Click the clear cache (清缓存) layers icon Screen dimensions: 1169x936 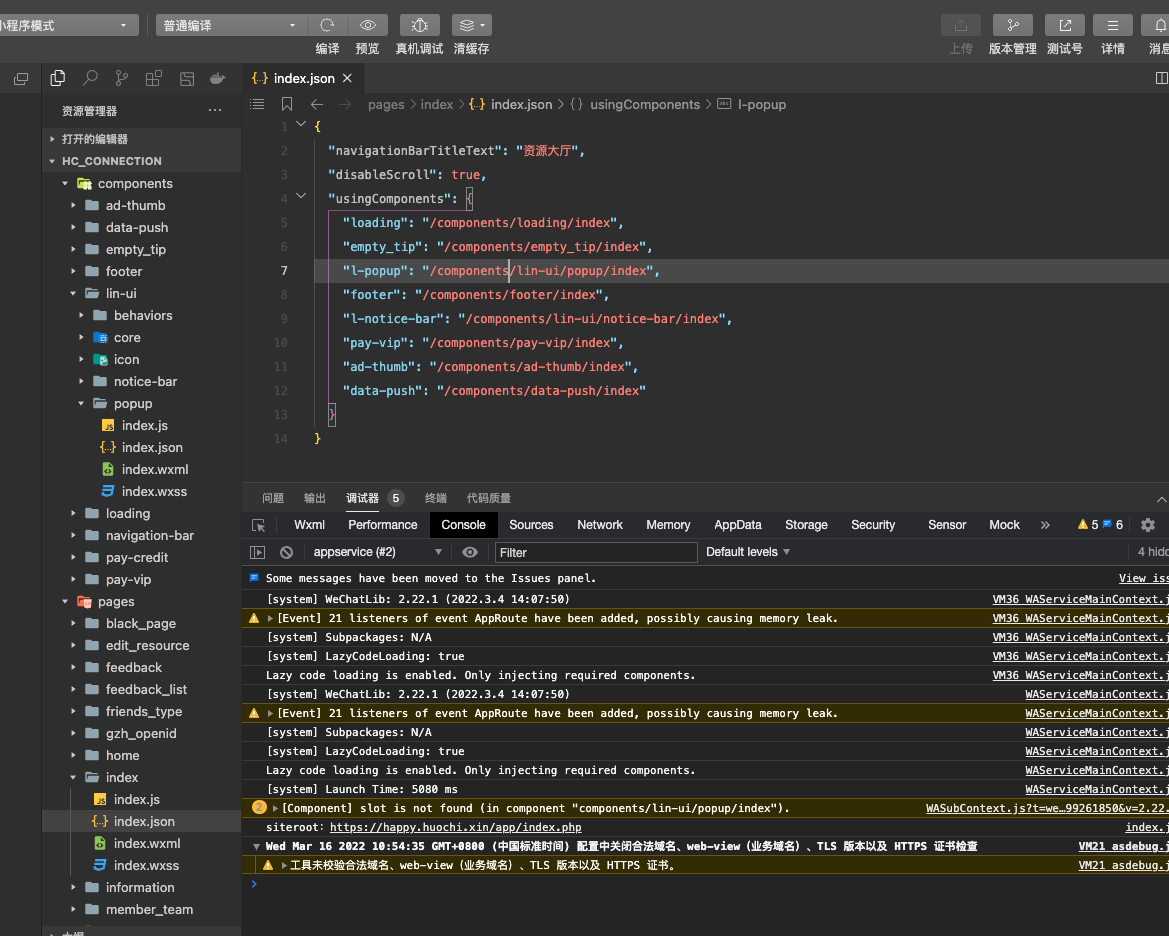point(471,25)
